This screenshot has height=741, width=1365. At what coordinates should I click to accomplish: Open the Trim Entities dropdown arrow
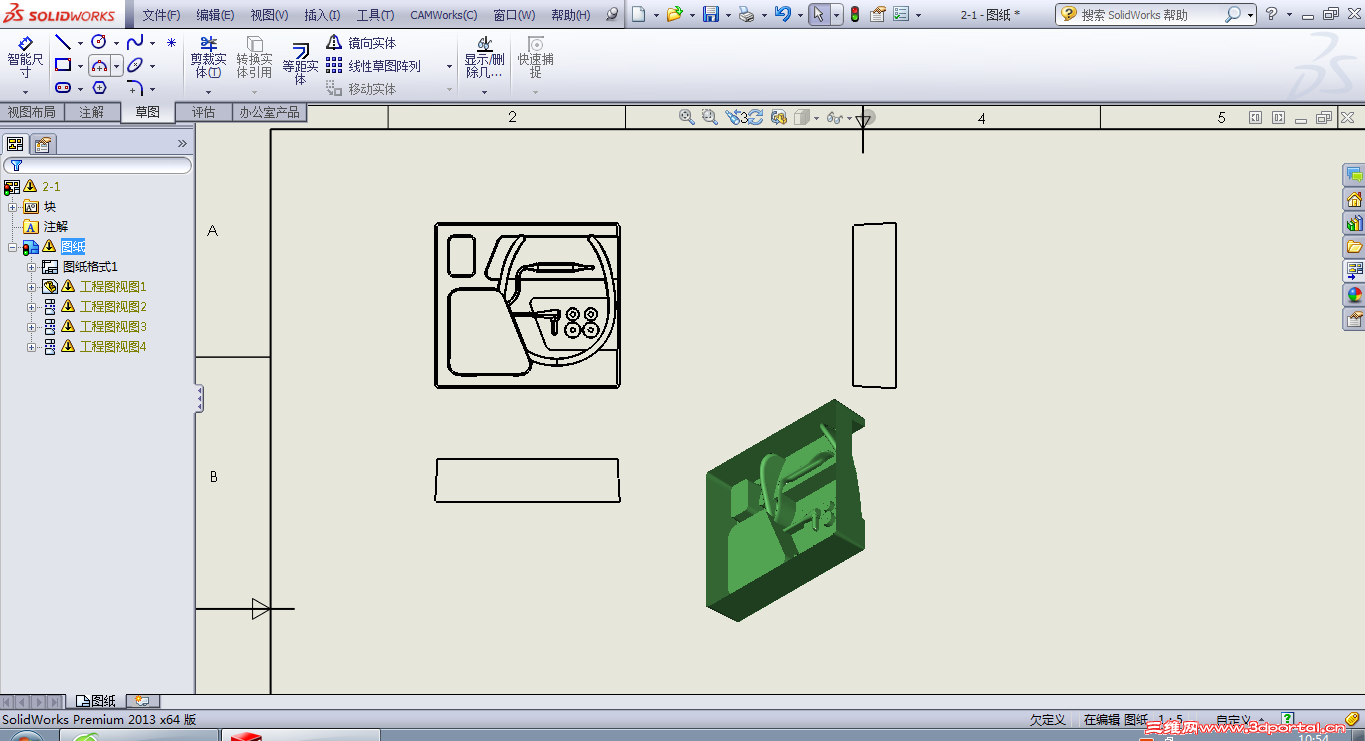(x=208, y=92)
